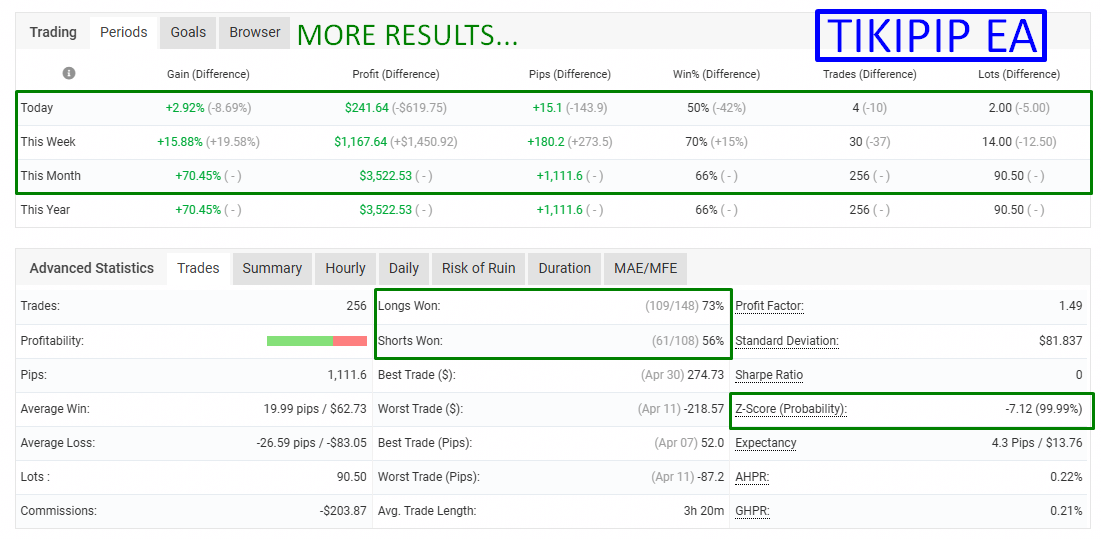Click the Sharpe Ratio label

point(769,375)
